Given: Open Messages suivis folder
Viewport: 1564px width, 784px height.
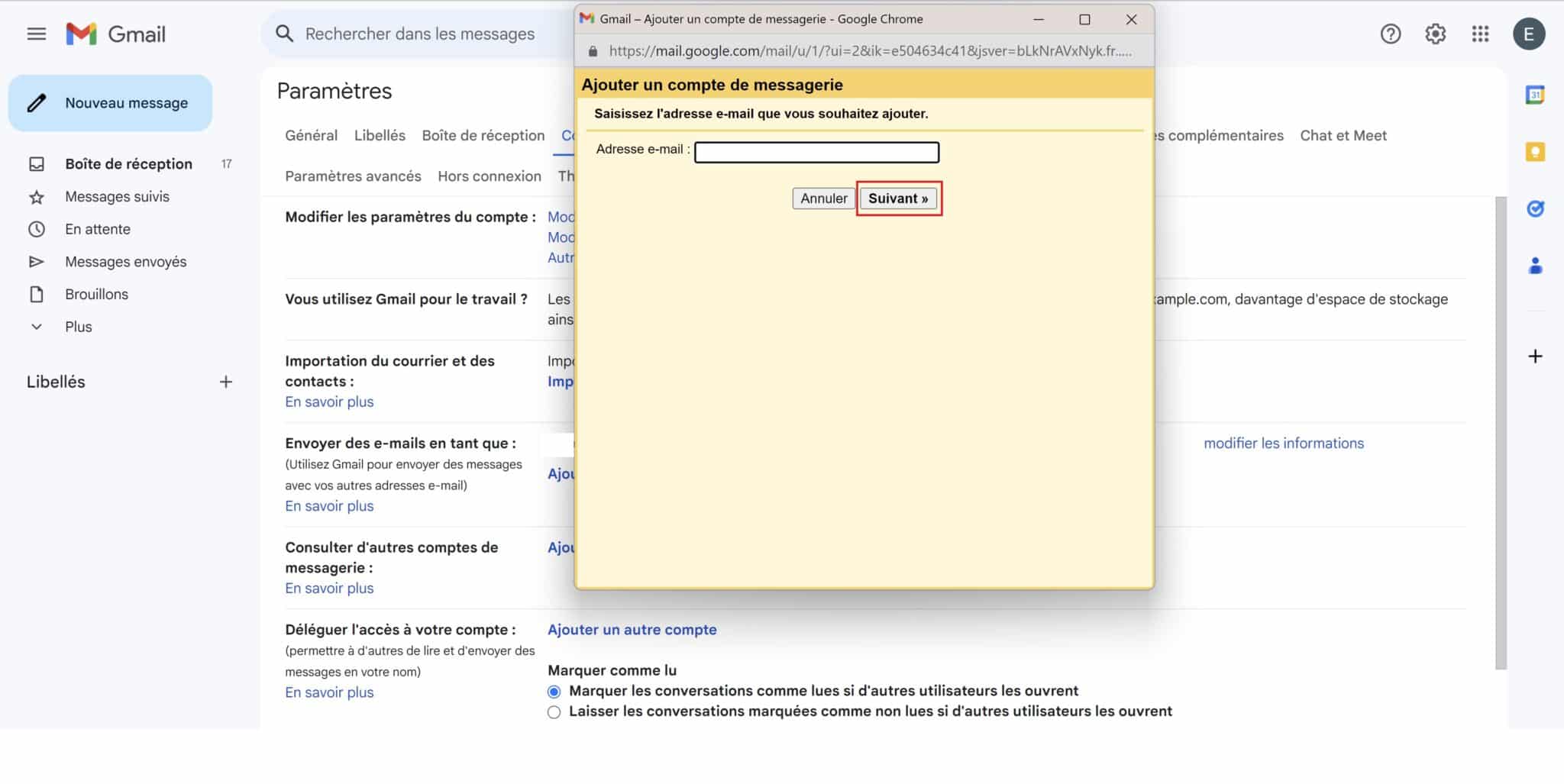Looking at the screenshot, I should 117,197.
